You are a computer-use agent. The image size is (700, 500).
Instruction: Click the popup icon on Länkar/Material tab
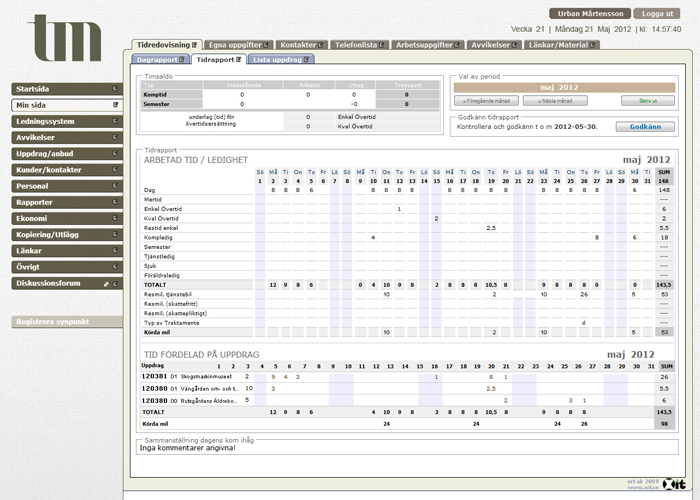pos(592,45)
